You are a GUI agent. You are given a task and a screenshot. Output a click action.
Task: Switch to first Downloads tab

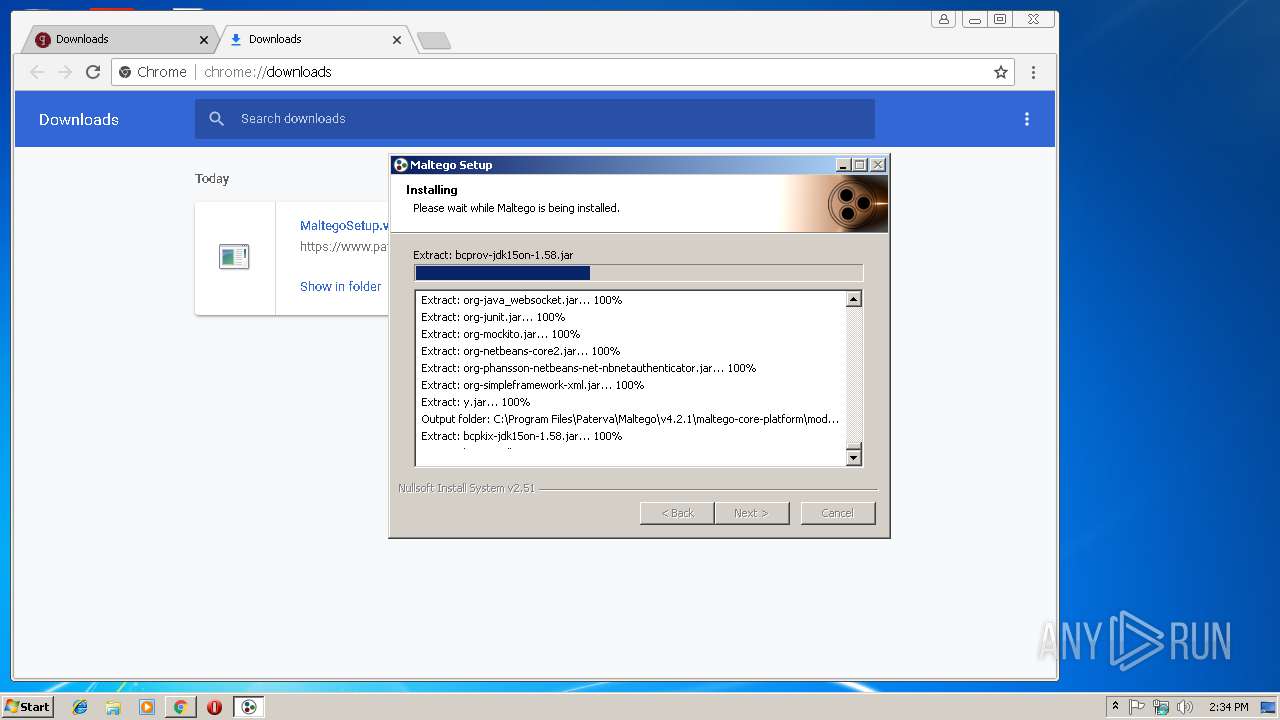tap(118, 39)
